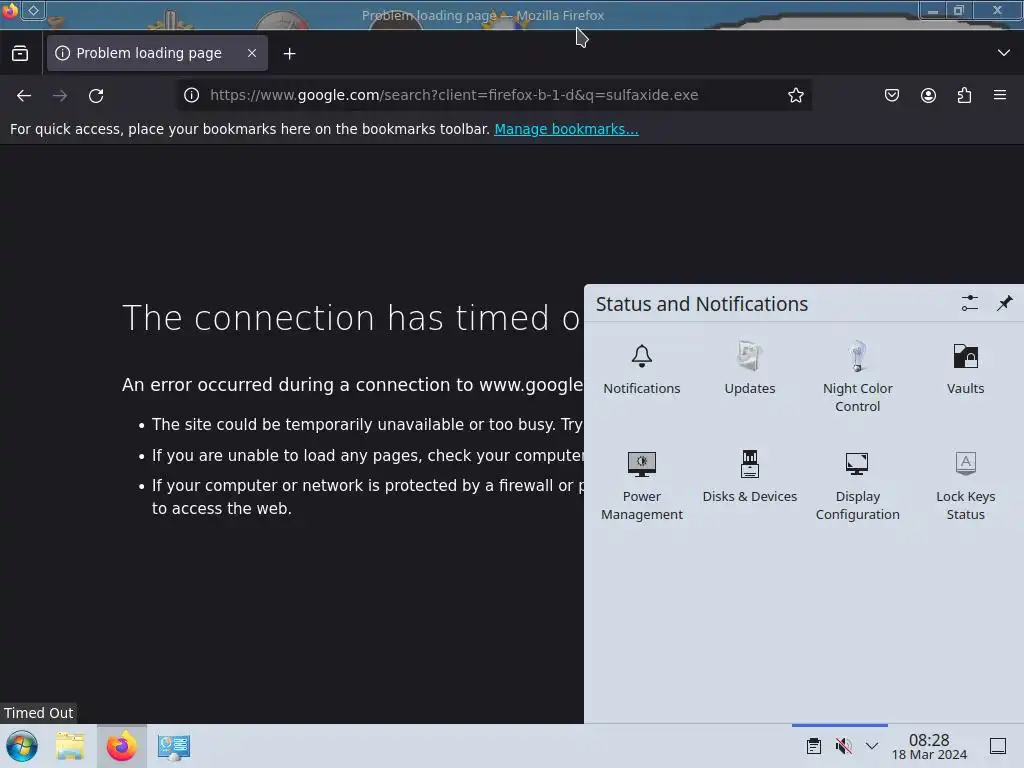1024x768 pixels.
Task: Open the Firefox application menu
Action: coord(1000,95)
